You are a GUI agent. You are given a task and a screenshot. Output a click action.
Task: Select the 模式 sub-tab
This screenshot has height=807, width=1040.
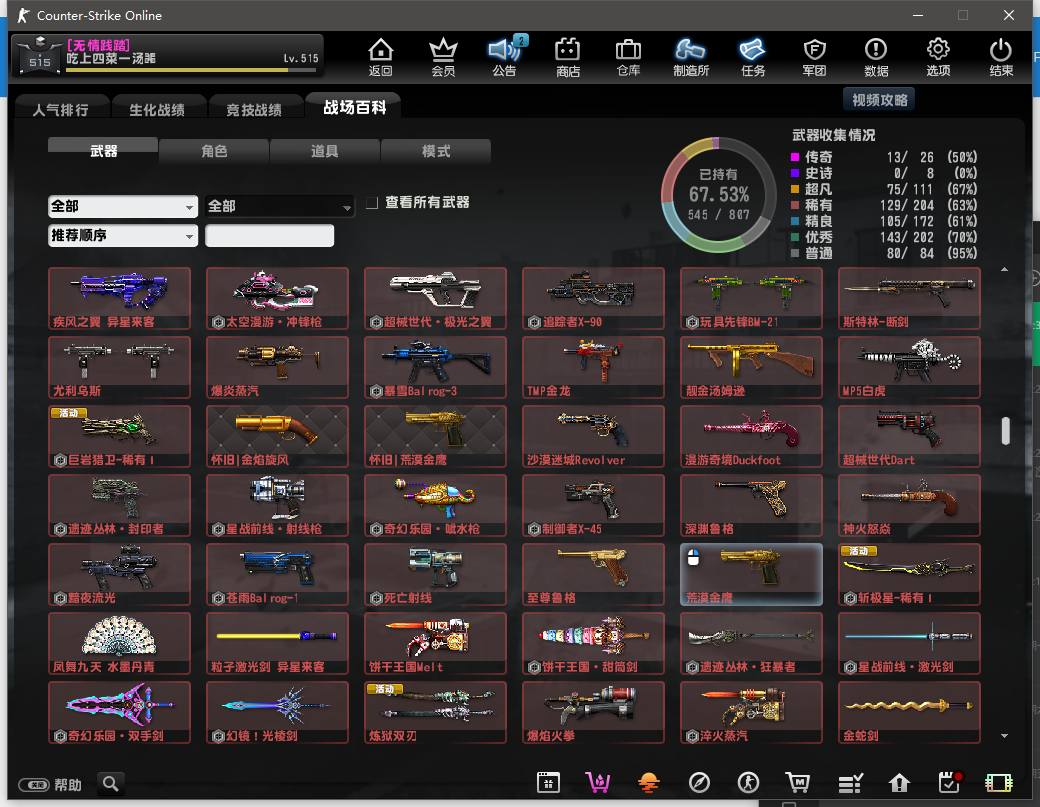tap(436, 151)
